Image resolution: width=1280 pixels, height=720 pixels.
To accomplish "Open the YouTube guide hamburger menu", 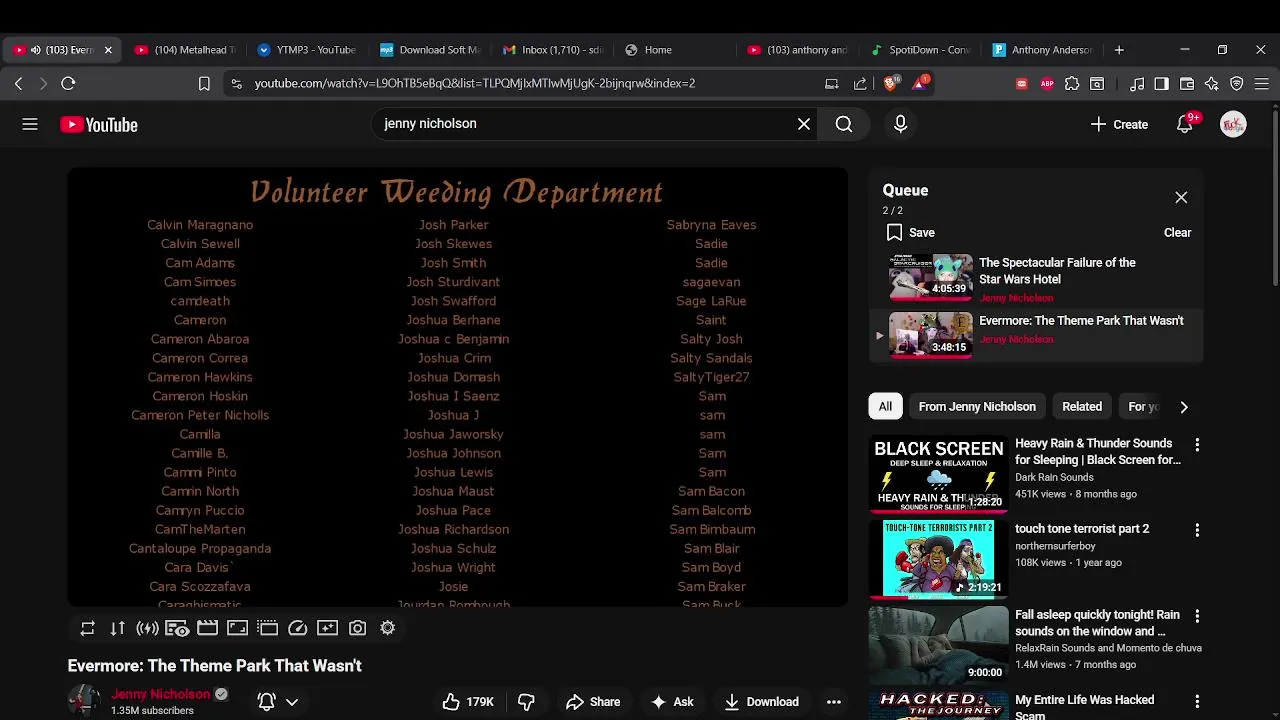I will [30, 124].
